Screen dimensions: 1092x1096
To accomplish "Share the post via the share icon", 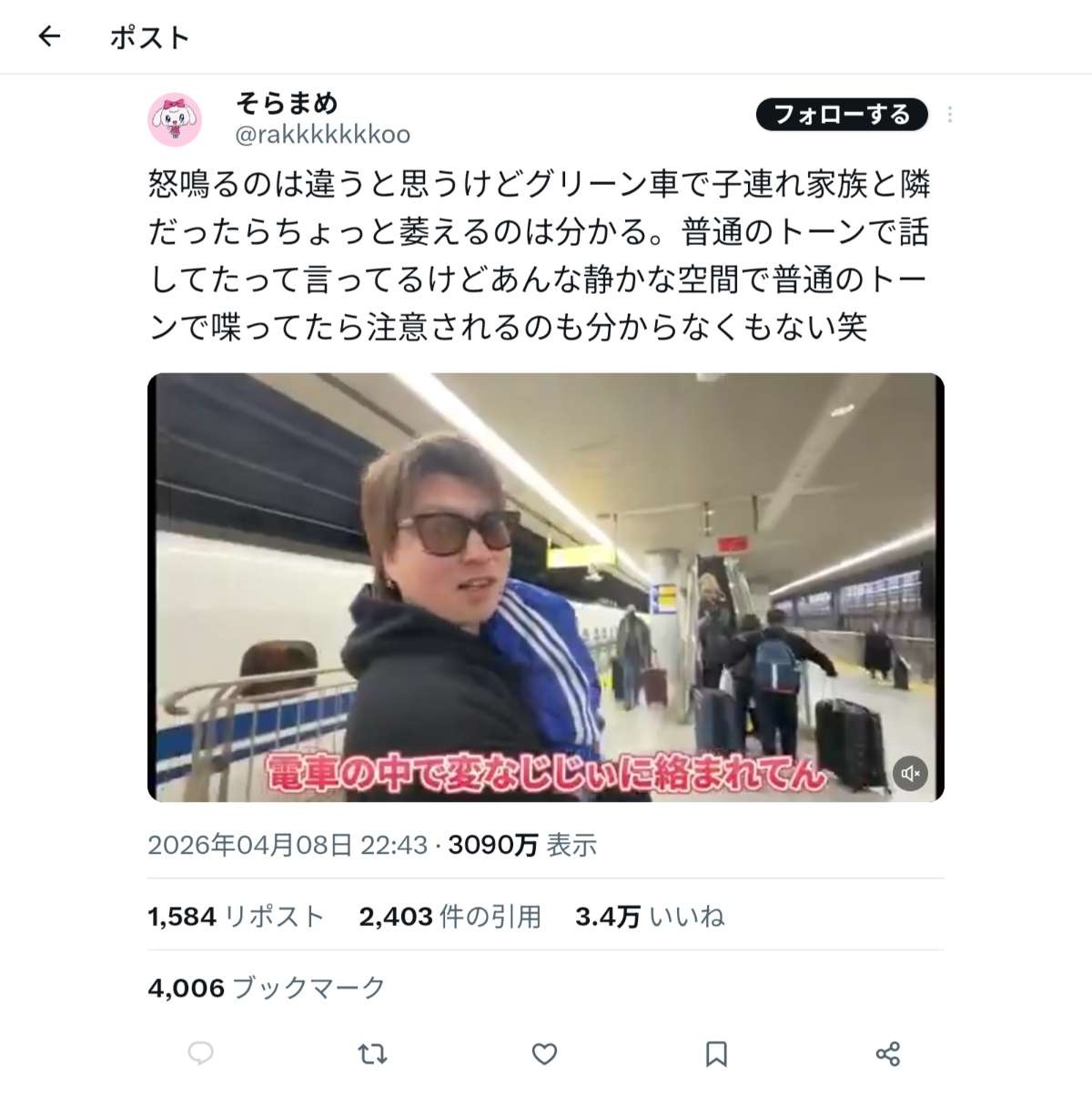I will tap(887, 1054).
